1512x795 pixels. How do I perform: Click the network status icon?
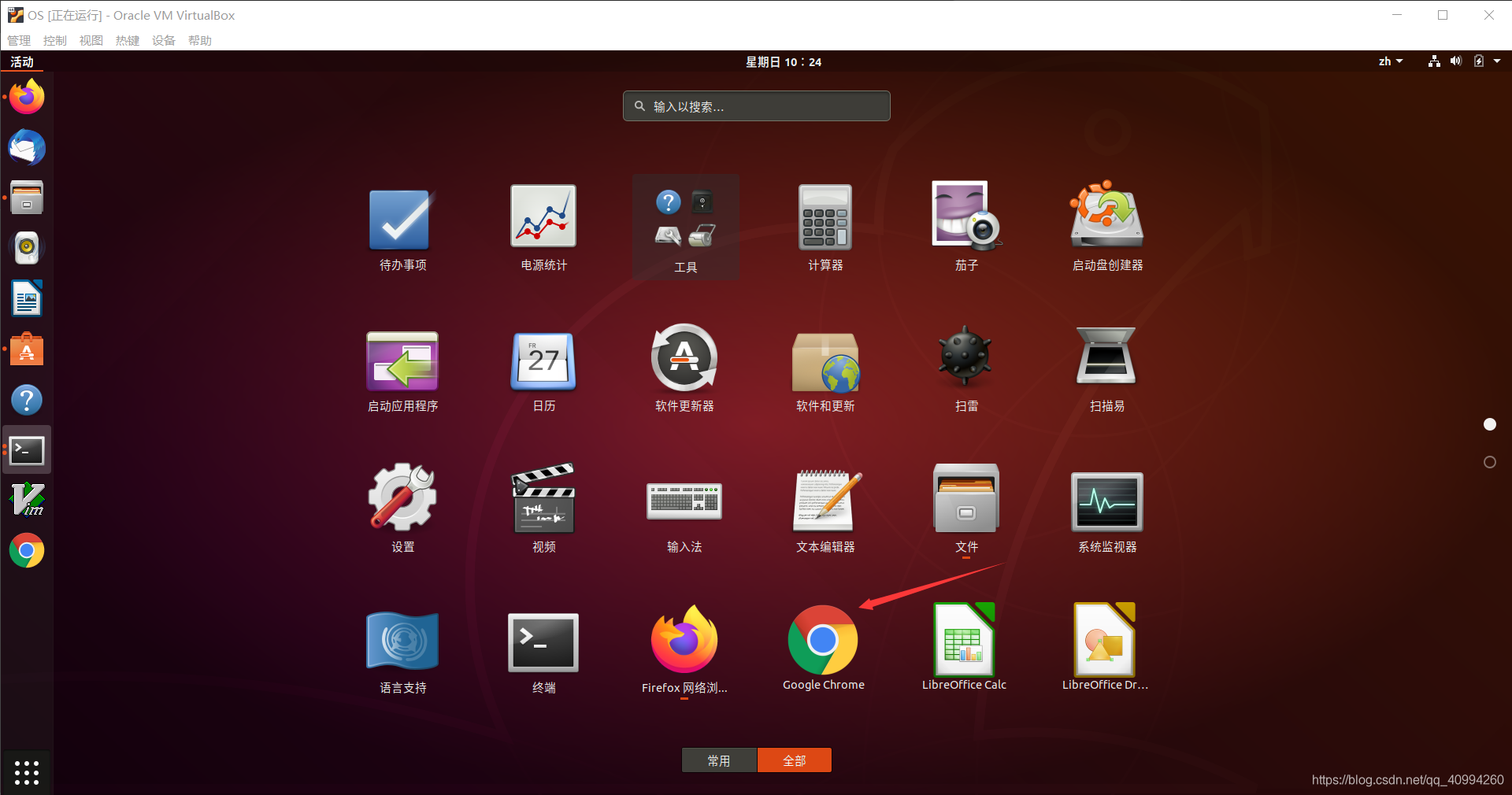[x=1434, y=61]
